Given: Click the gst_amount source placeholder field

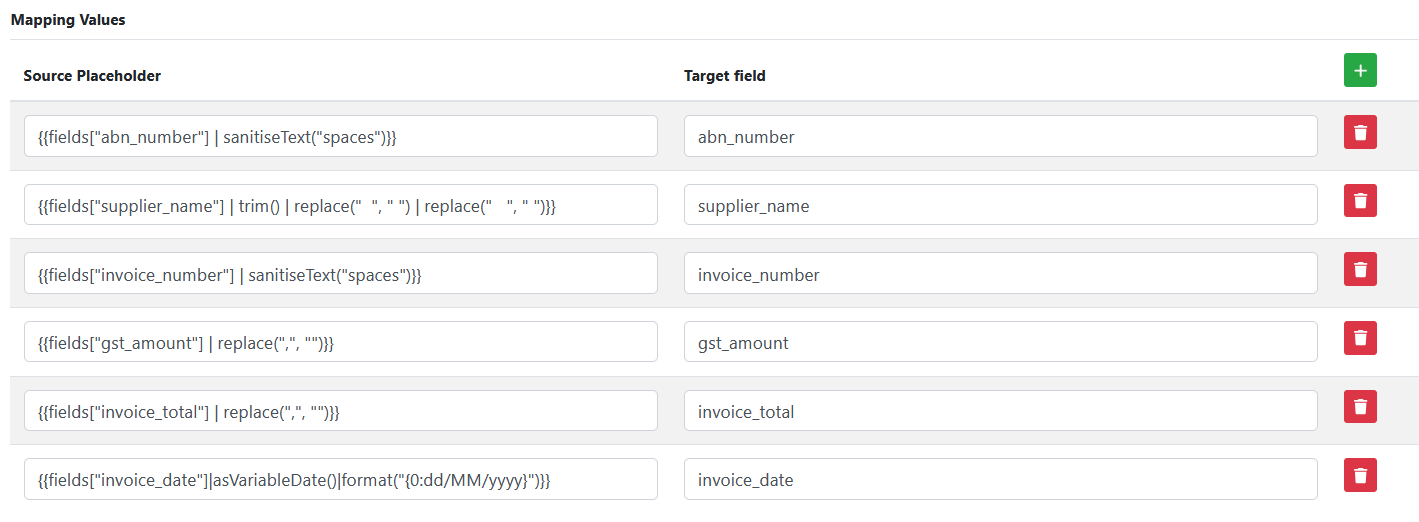Looking at the screenshot, I should (x=340, y=343).
